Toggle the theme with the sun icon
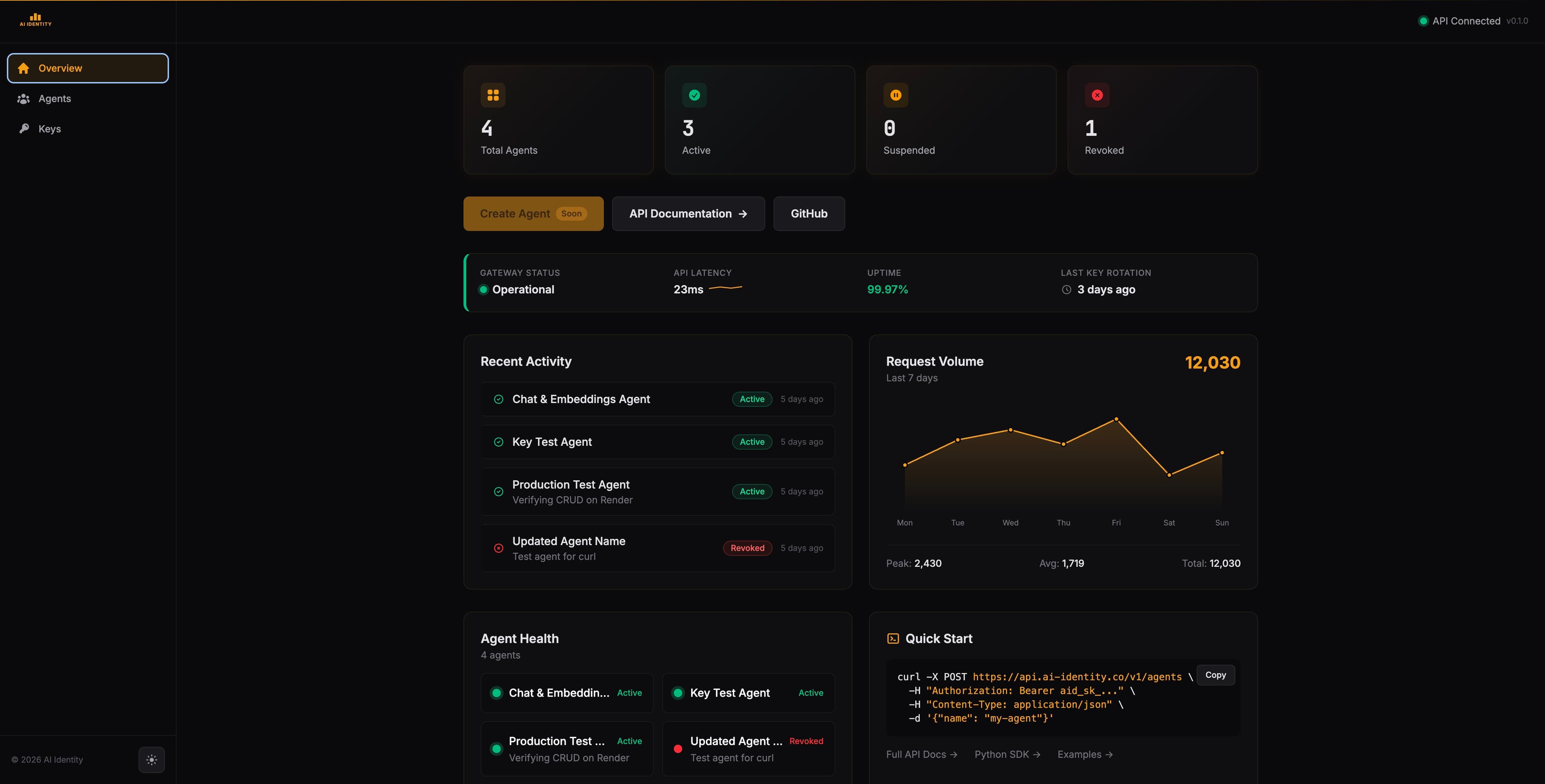The width and height of the screenshot is (1545, 784). point(152,759)
